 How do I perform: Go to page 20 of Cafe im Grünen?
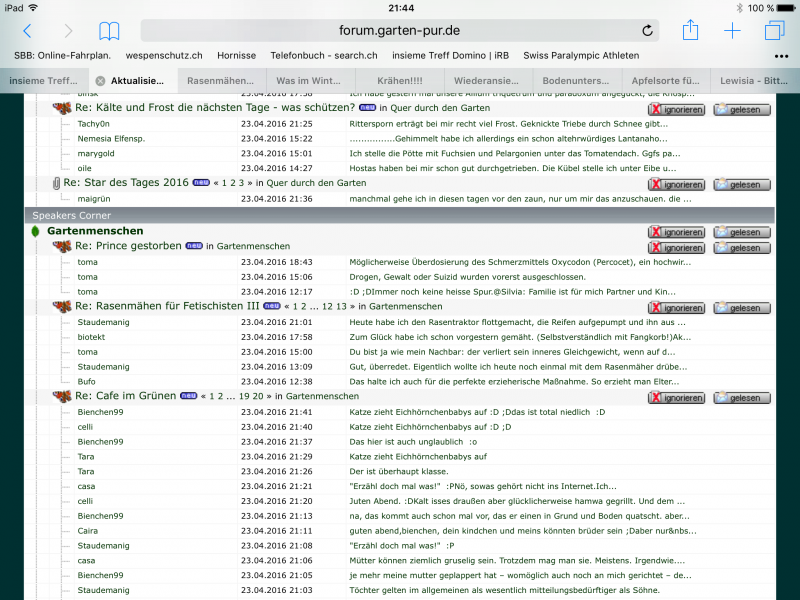pos(258,397)
